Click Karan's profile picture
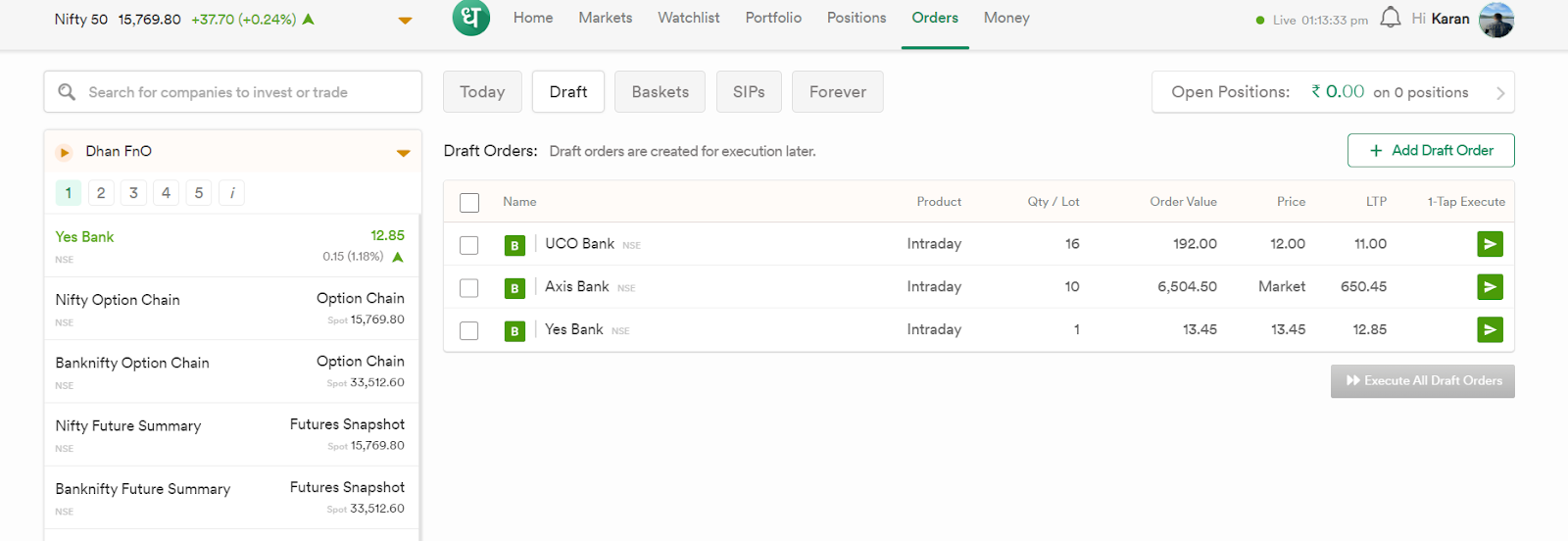This screenshot has width=1568, height=541. coord(1495,20)
